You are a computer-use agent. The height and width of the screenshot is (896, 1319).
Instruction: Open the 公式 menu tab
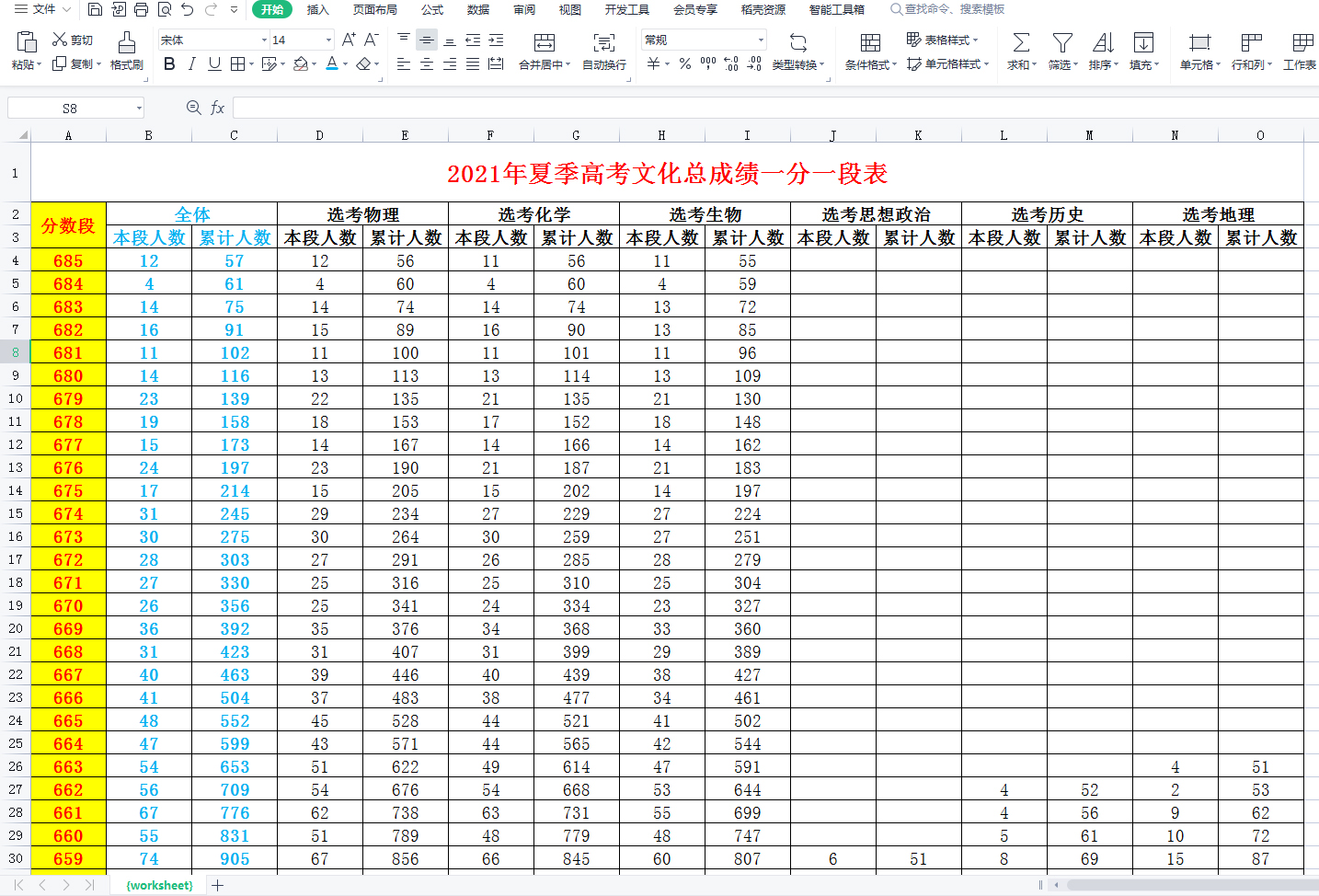[430, 10]
